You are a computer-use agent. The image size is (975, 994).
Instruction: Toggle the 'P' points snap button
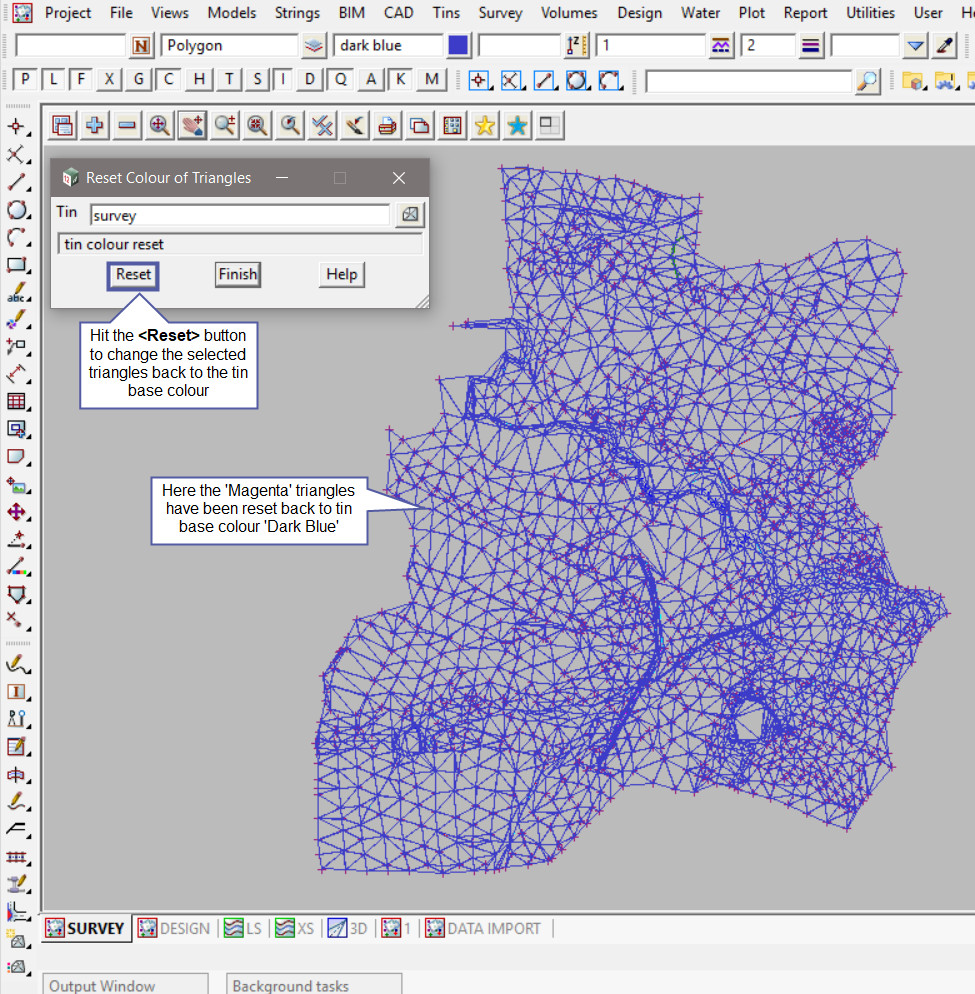(x=25, y=80)
